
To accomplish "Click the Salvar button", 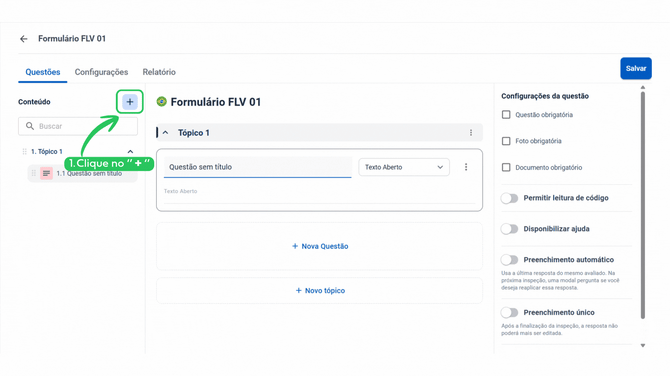I will 636,68.
